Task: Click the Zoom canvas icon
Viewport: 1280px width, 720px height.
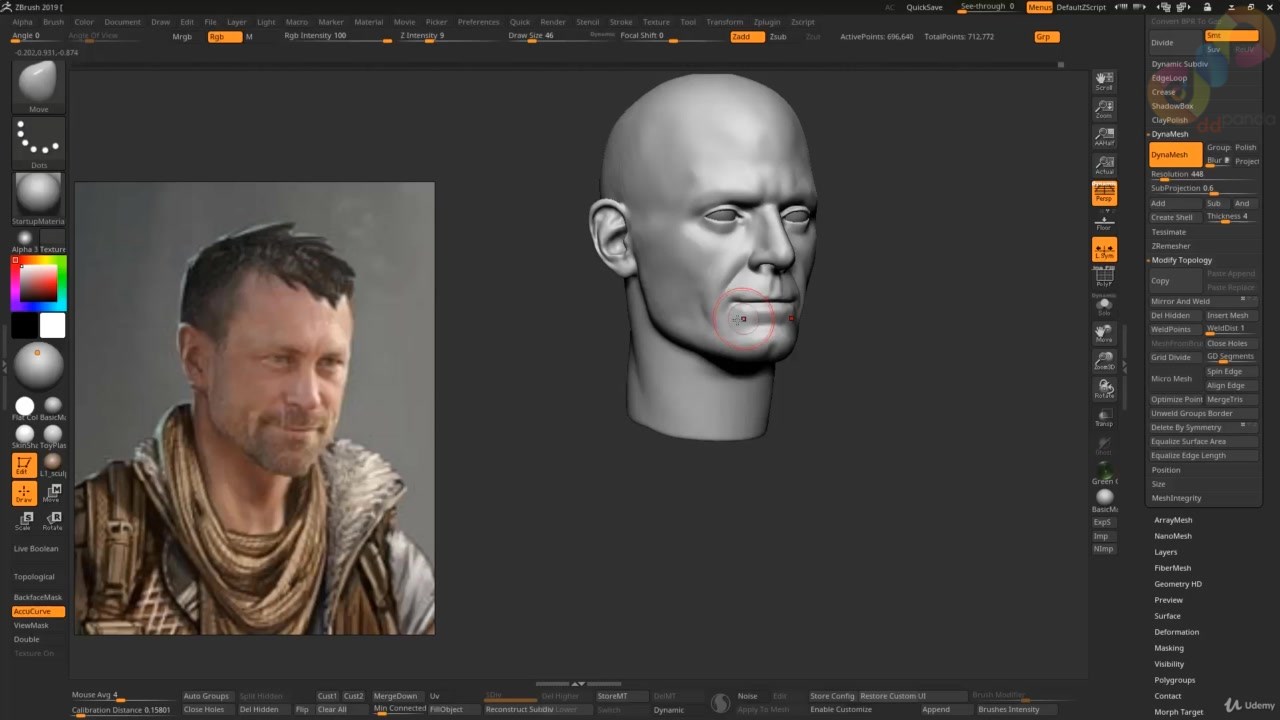Action: tap(1104, 109)
